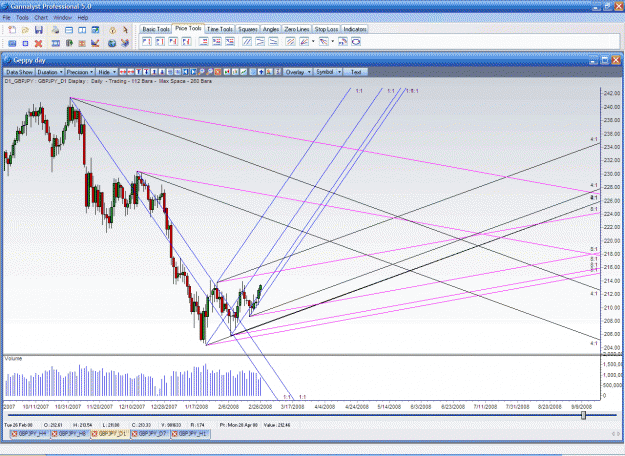Open the Overlay dropdown

click(x=298, y=72)
